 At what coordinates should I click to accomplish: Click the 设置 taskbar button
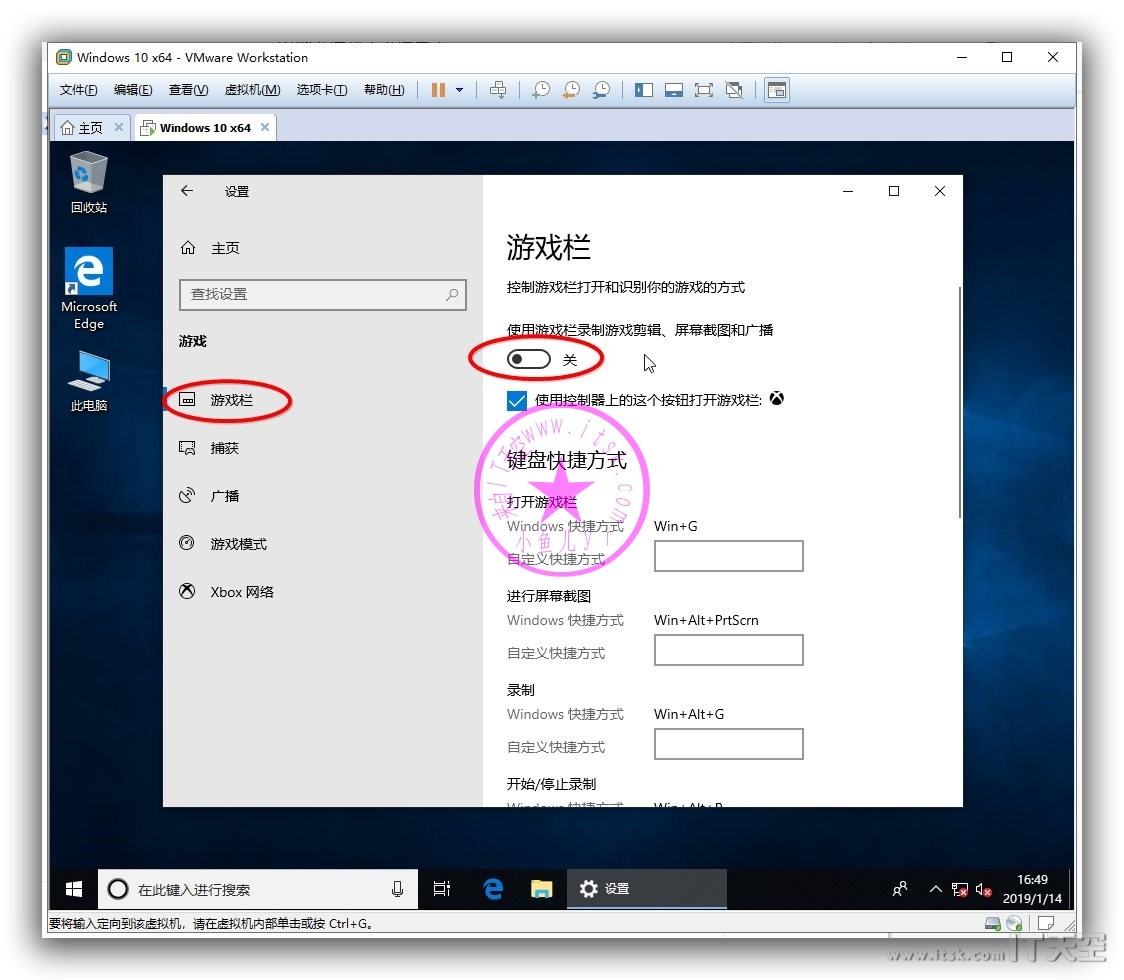[647, 890]
